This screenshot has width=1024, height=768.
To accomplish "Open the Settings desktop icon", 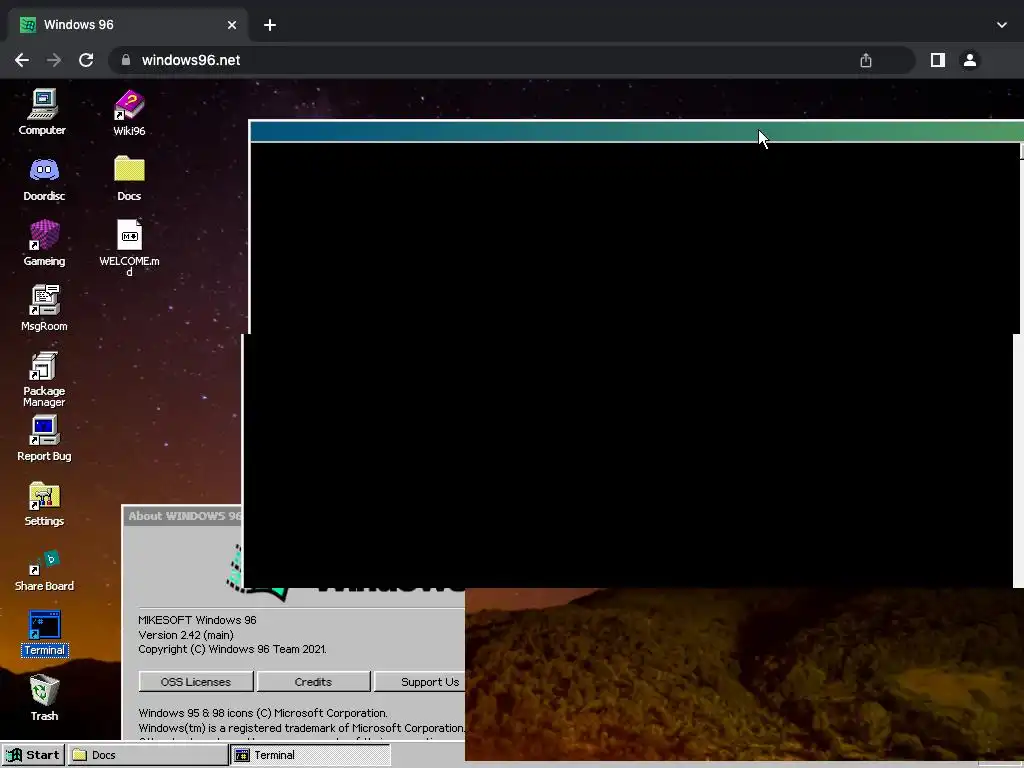I will pyautogui.click(x=44, y=504).
